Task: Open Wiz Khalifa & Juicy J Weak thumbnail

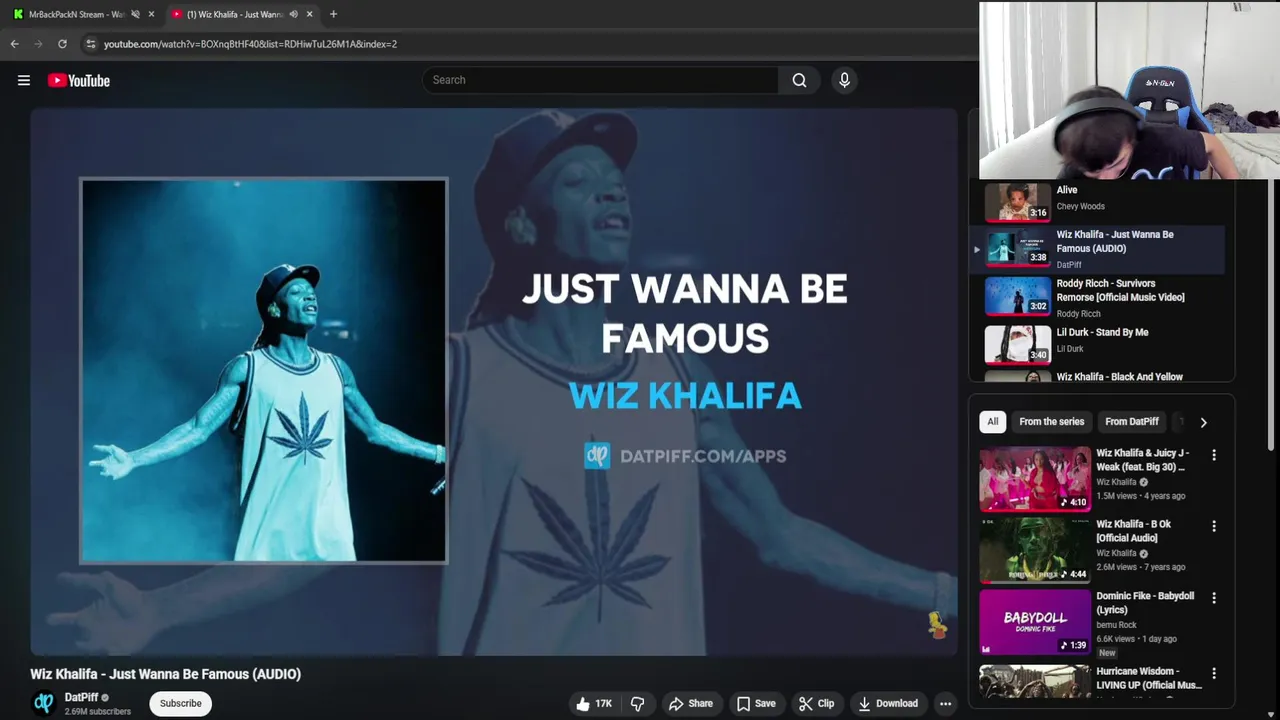Action: point(1035,479)
